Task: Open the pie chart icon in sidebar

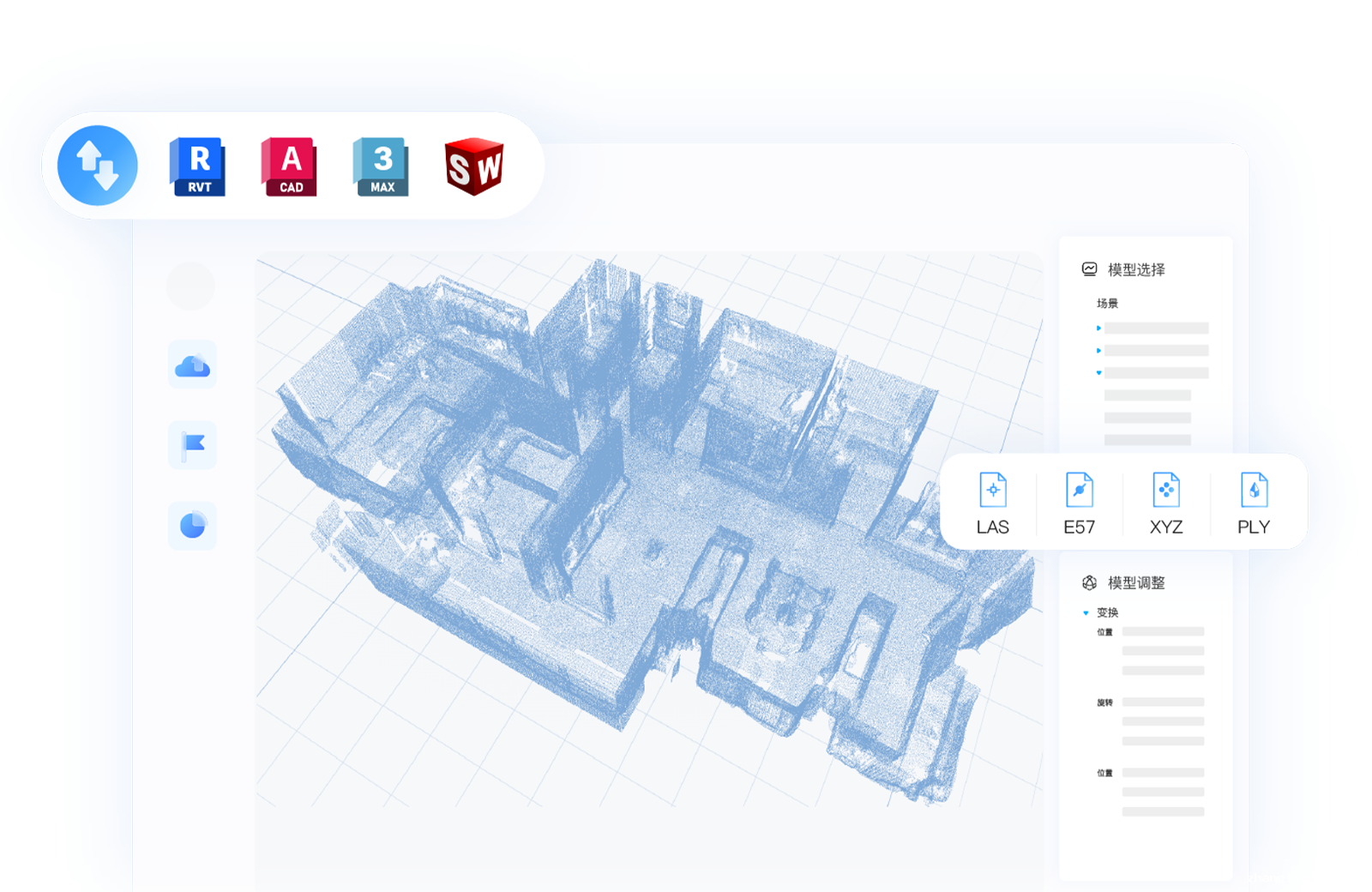Action: point(192,525)
